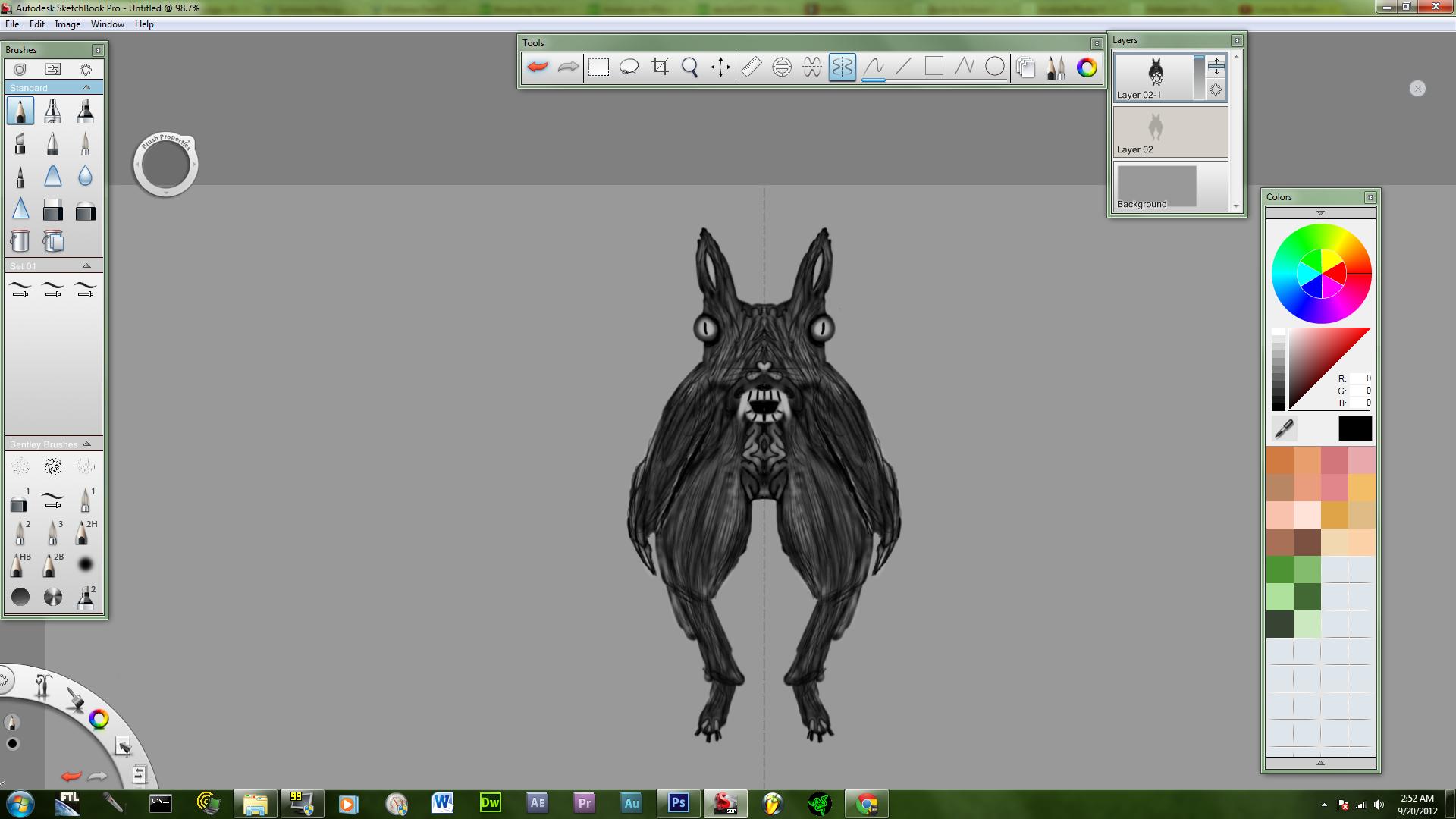Screen dimensions: 1456x819
Task: Open Photoshop from the taskbar
Action: point(678,803)
